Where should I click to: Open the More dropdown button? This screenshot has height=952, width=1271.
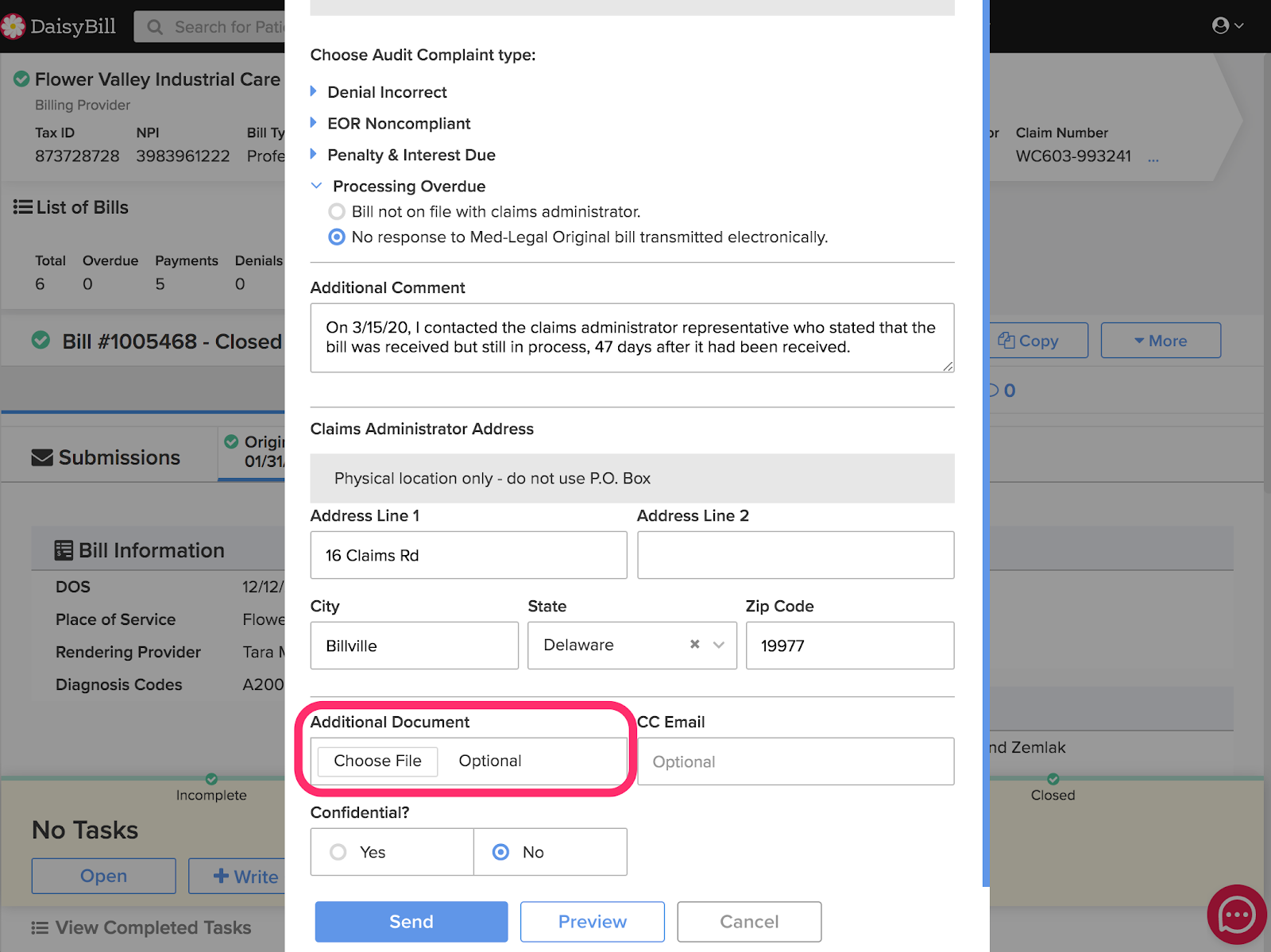click(1161, 341)
